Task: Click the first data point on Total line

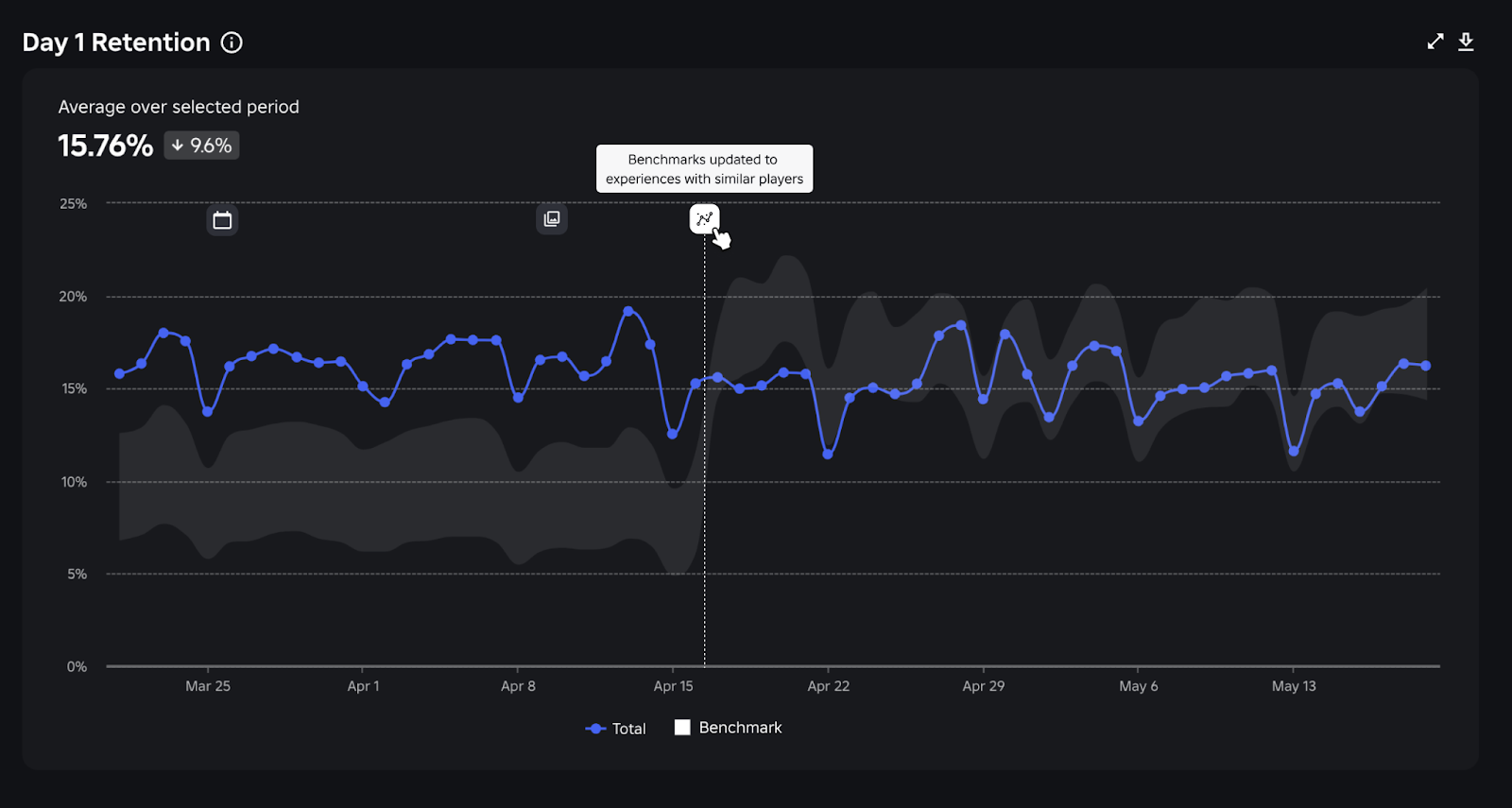Action: (x=119, y=374)
